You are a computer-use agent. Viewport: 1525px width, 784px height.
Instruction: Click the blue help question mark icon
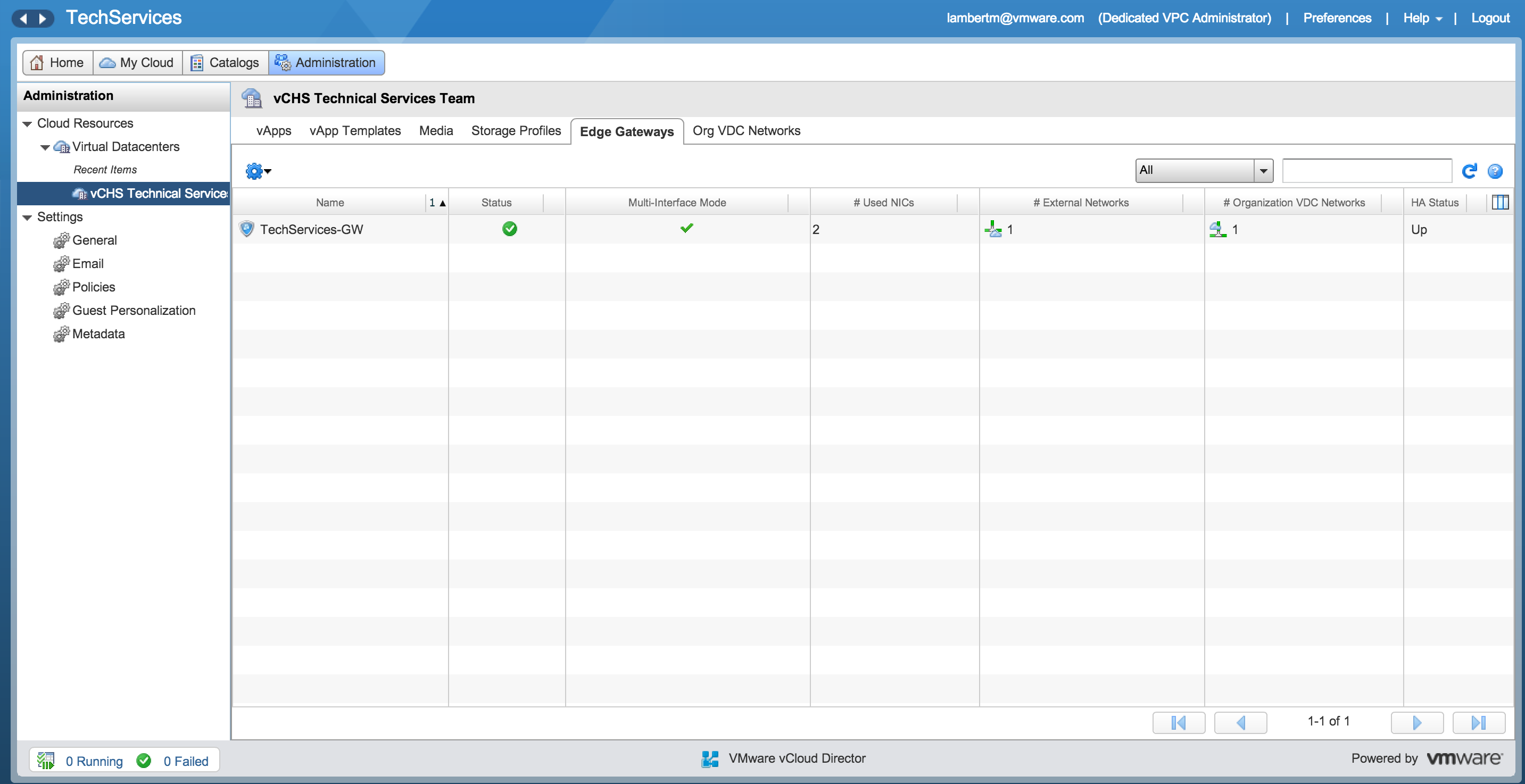pyautogui.click(x=1494, y=171)
